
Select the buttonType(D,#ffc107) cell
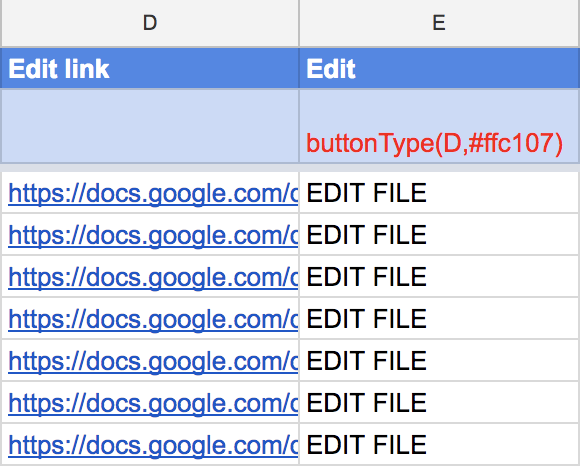coord(439,126)
